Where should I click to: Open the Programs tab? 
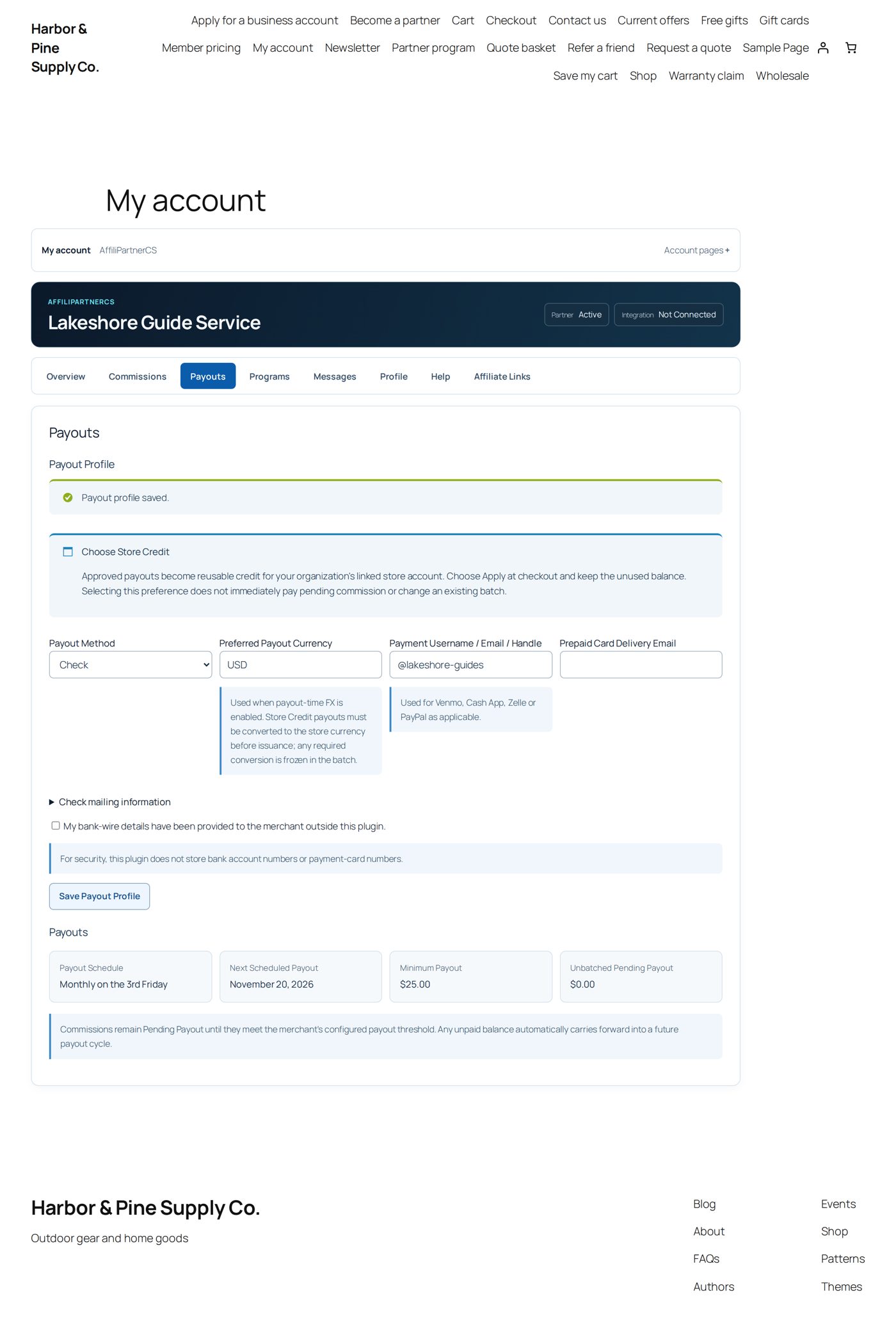point(269,376)
